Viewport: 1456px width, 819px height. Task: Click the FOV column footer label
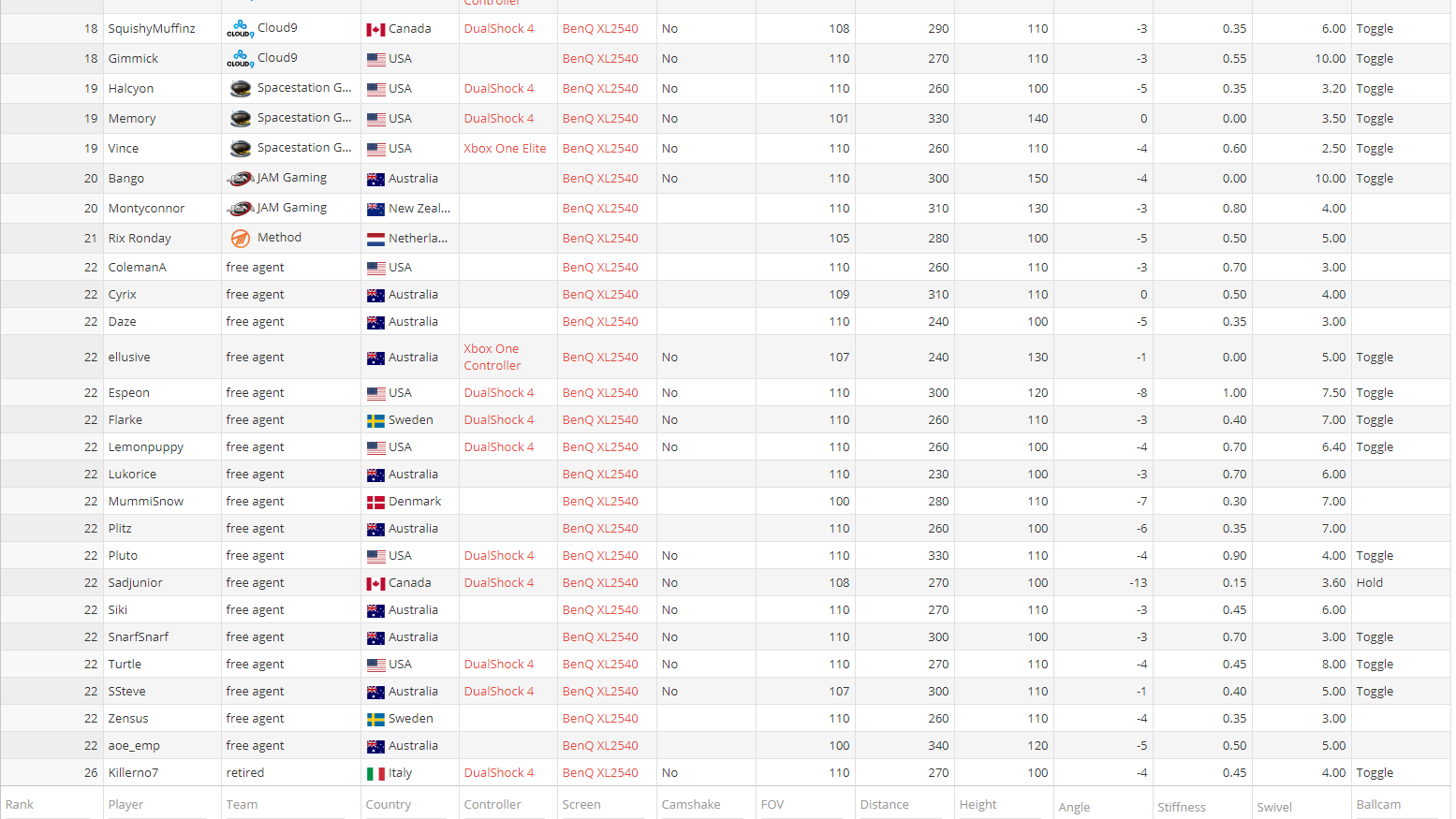click(772, 805)
